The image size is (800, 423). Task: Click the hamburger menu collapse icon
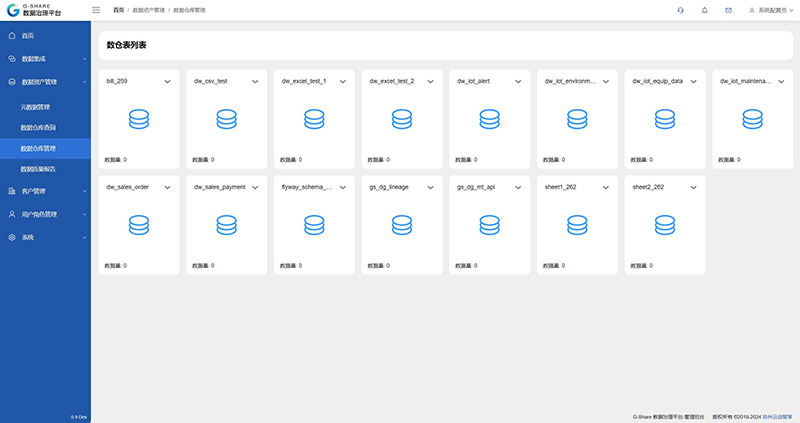click(96, 10)
